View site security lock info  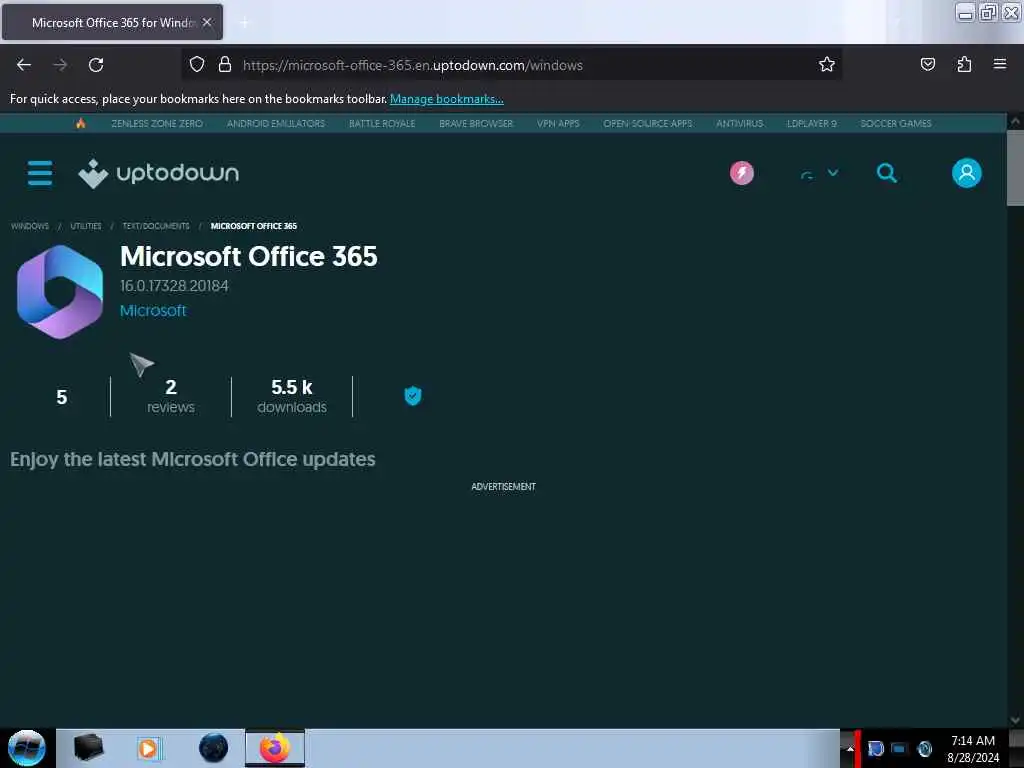coord(225,64)
